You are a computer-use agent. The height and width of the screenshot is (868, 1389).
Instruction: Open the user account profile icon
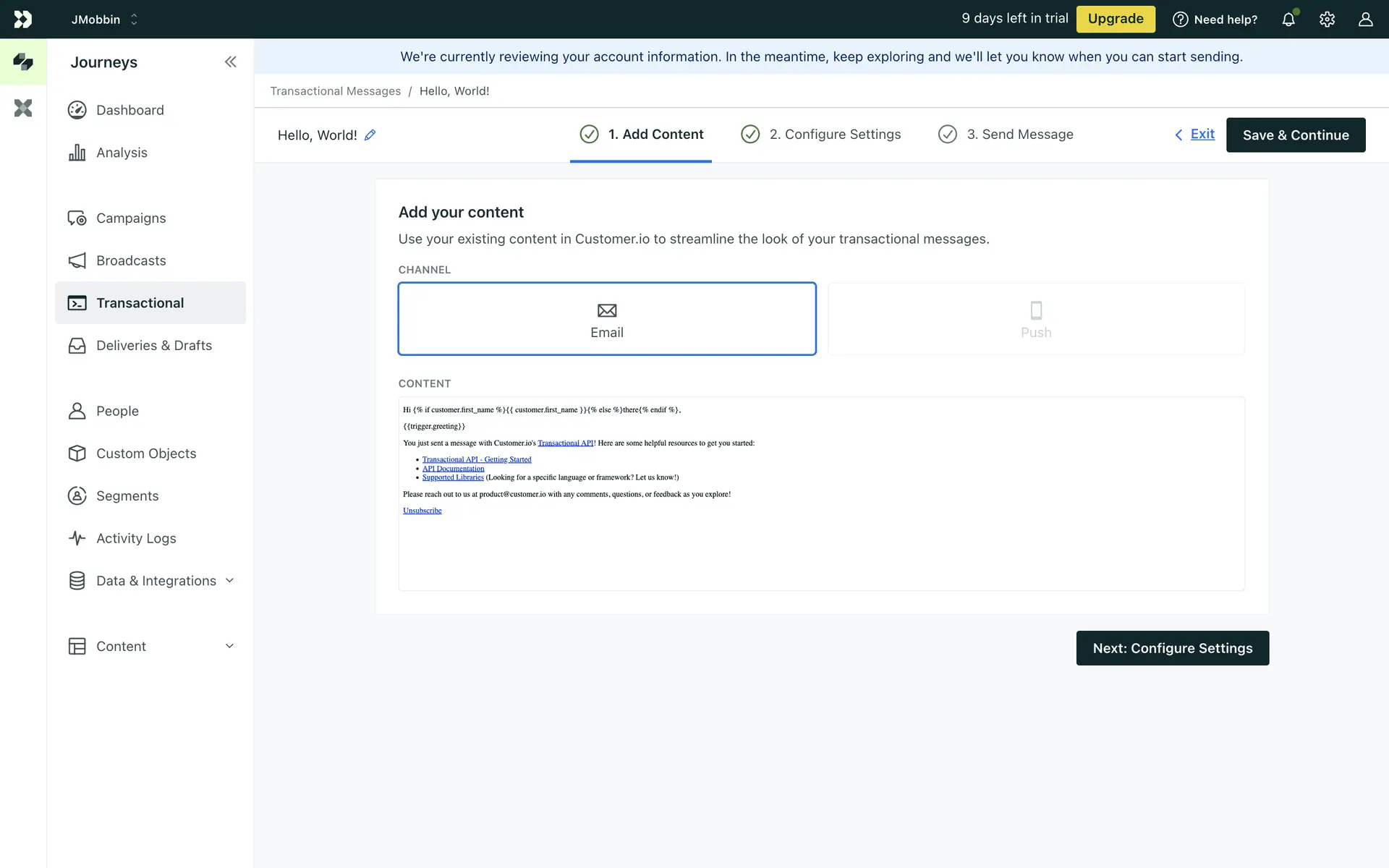[1365, 20]
